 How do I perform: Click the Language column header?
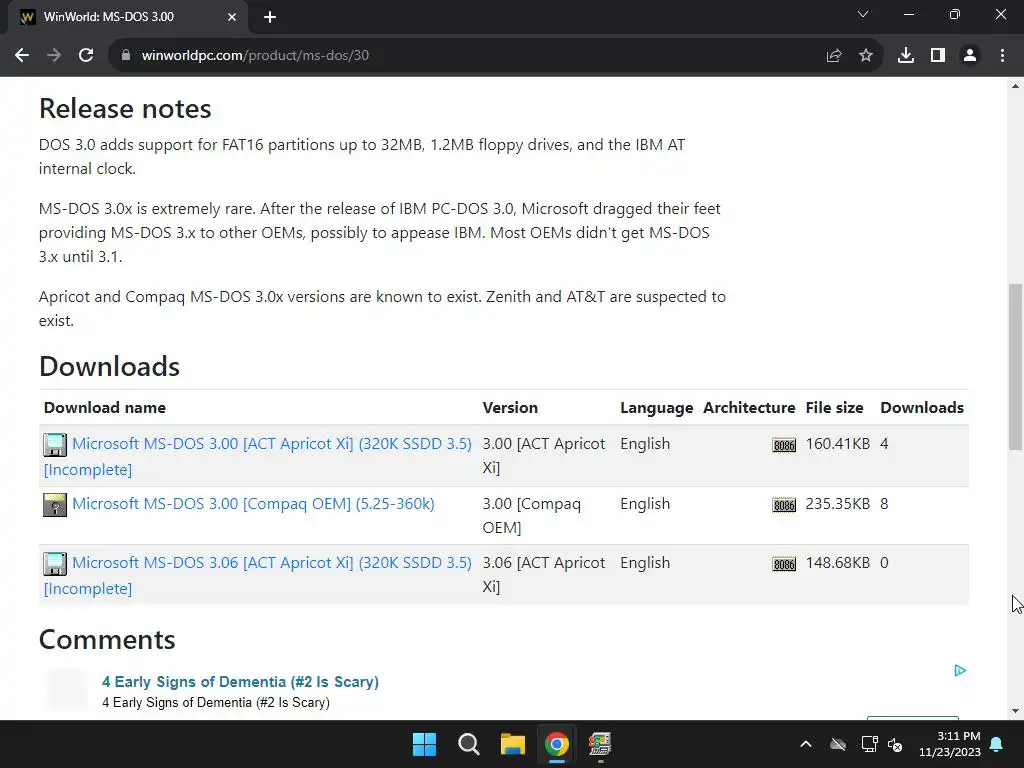click(656, 408)
